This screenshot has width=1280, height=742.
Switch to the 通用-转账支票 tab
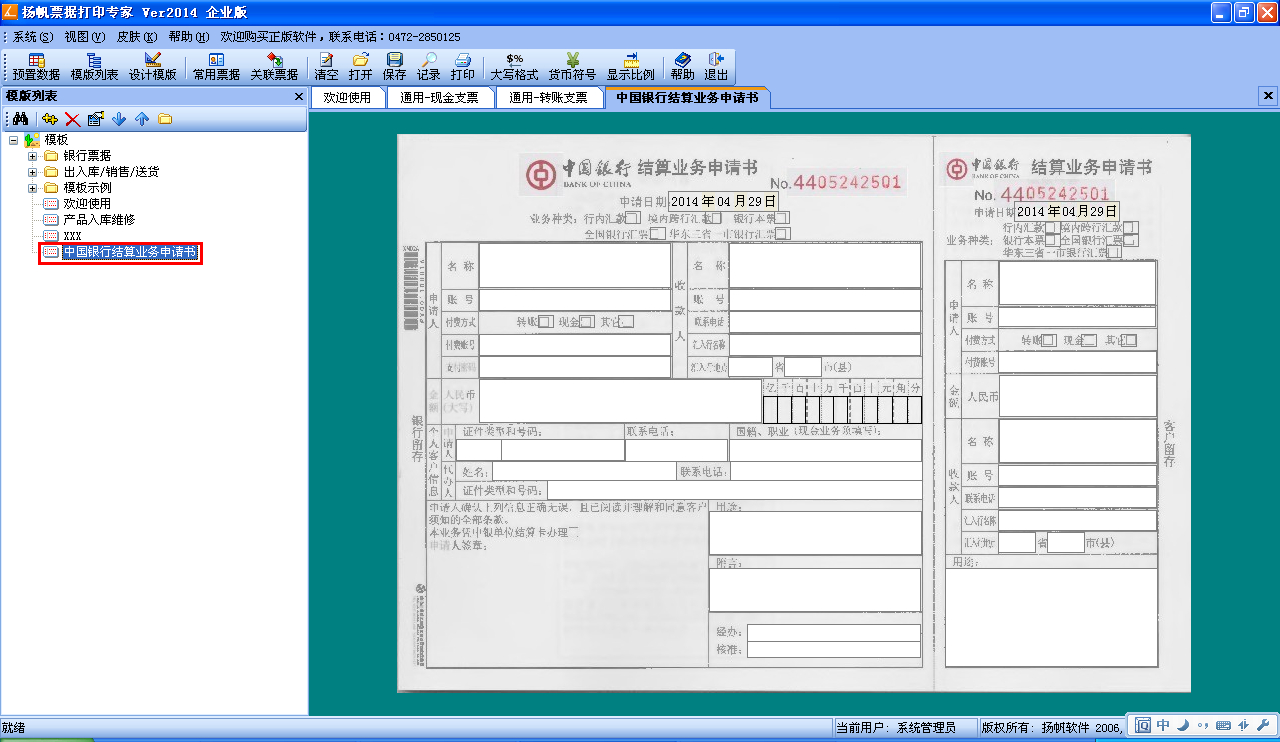tap(548, 97)
